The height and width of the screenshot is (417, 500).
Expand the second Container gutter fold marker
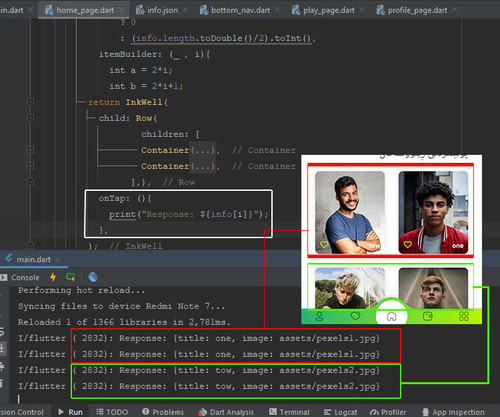30,166
